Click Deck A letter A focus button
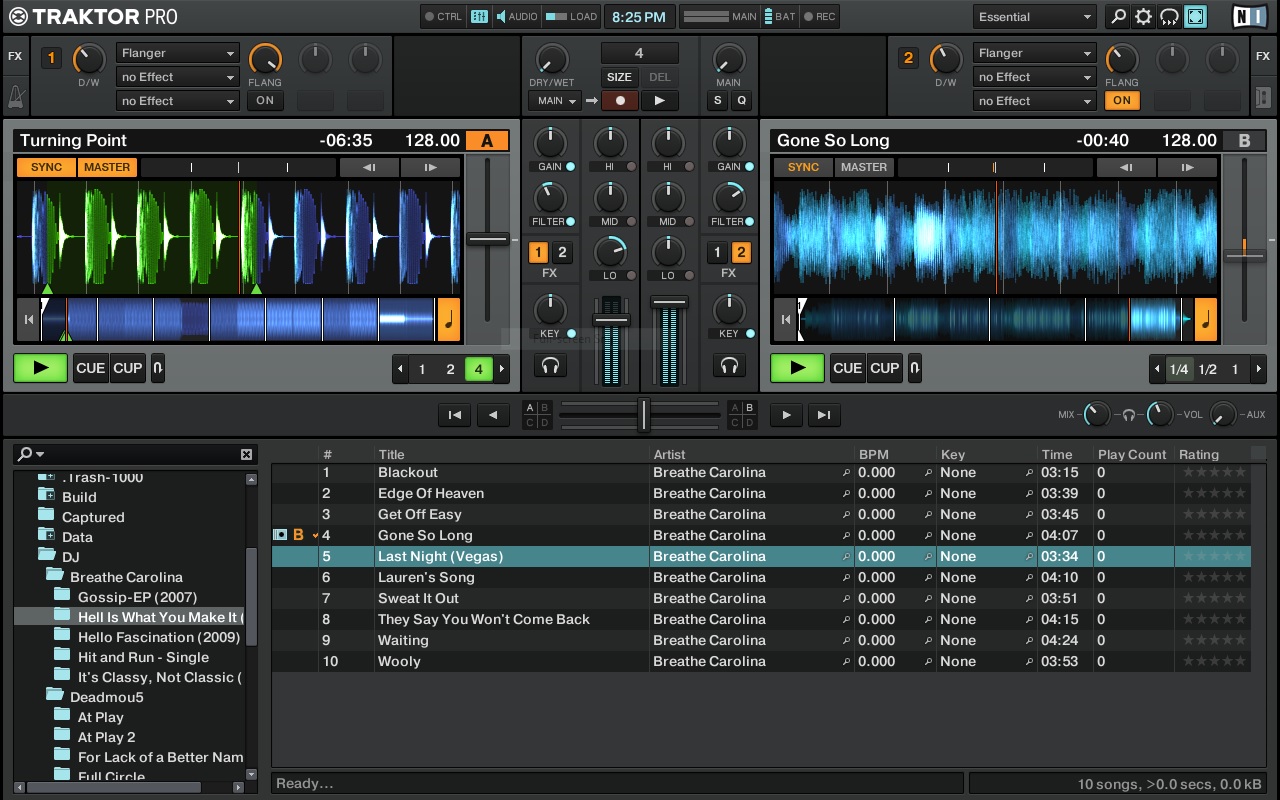 [487, 140]
